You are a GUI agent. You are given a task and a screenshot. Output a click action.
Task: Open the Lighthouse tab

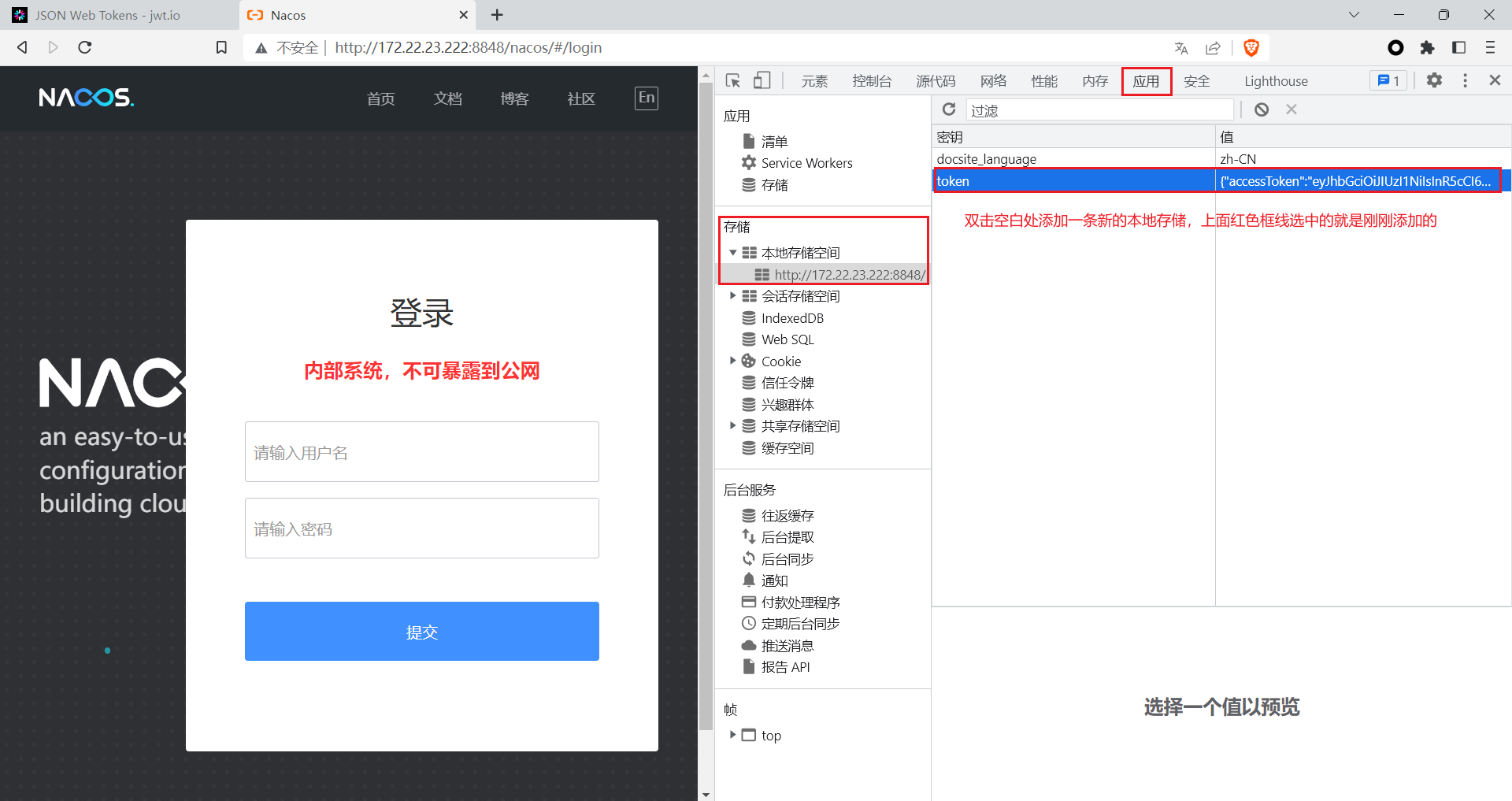(x=1276, y=81)
